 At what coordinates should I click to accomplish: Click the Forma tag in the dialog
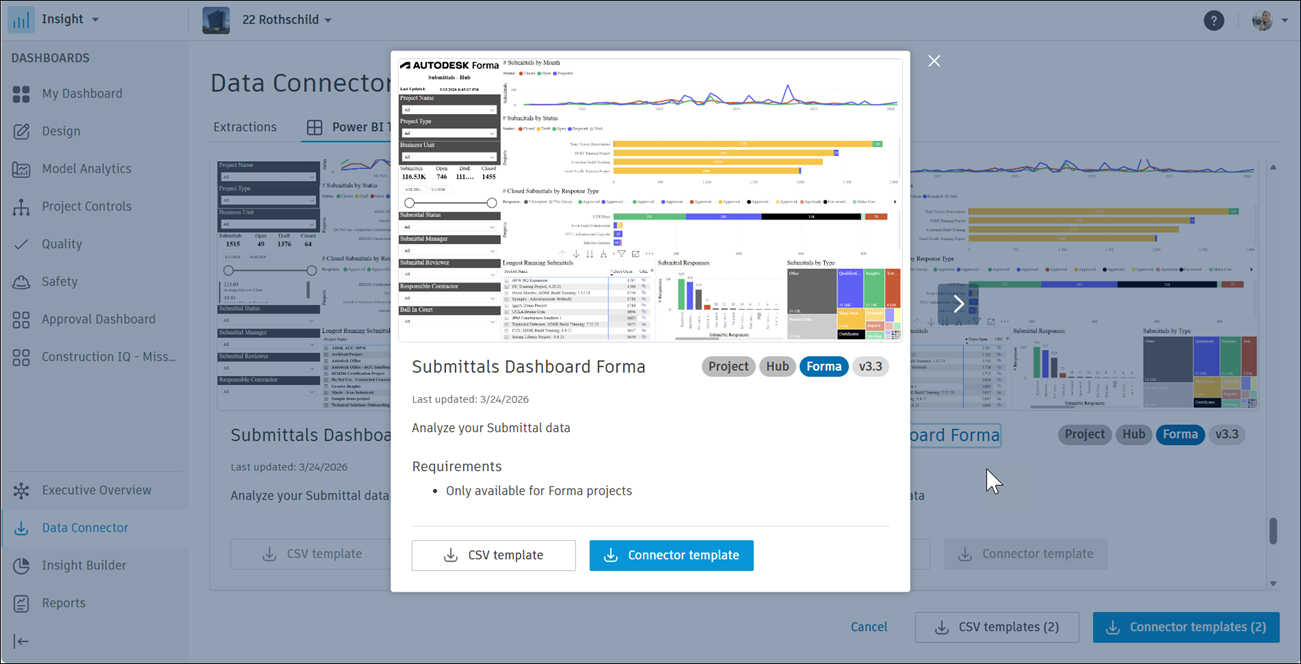tap(824, 367)
